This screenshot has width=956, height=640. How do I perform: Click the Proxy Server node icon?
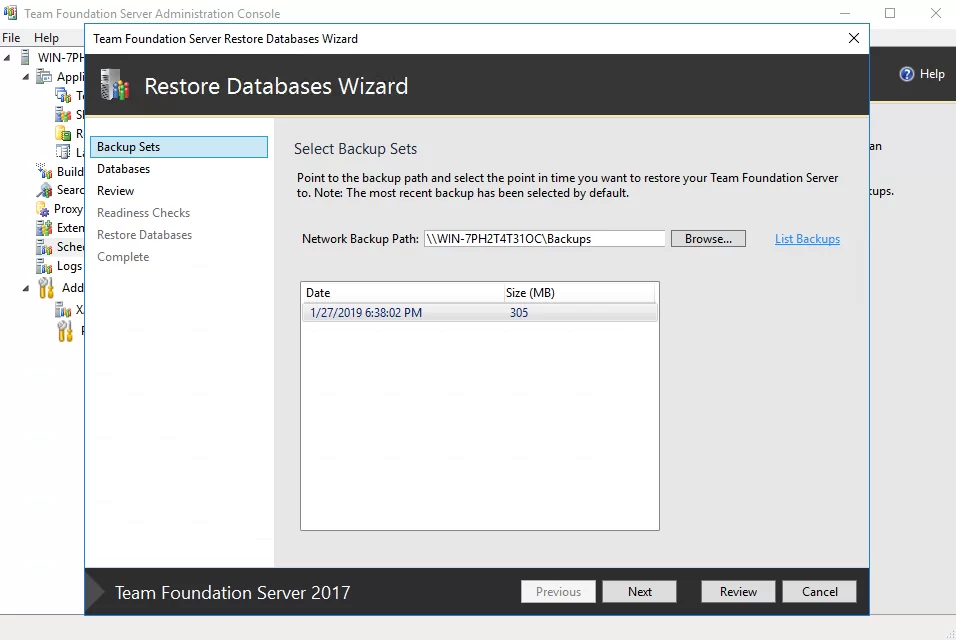click(44, 209)
